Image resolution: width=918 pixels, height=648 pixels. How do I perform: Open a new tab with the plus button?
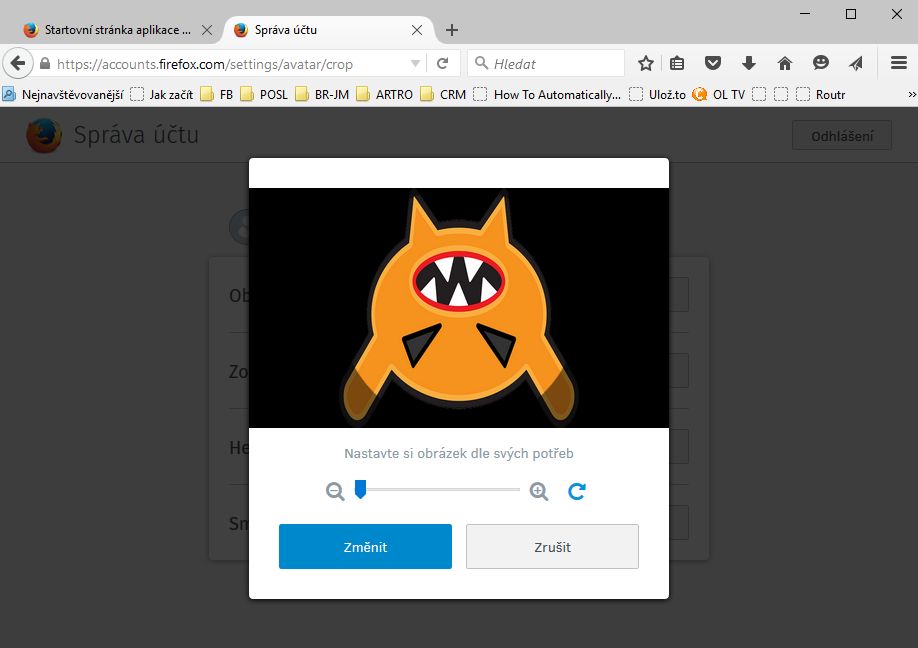click(452, 30)
